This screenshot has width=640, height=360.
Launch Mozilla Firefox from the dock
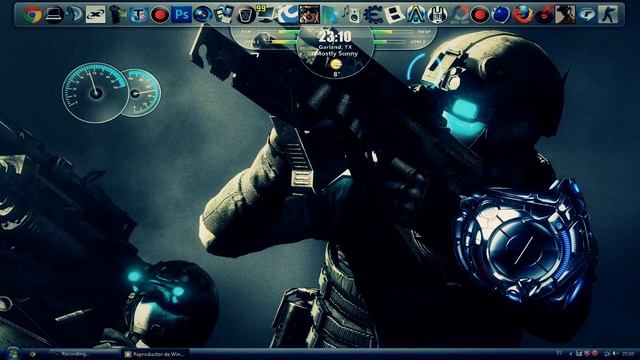tap(522, 15)
